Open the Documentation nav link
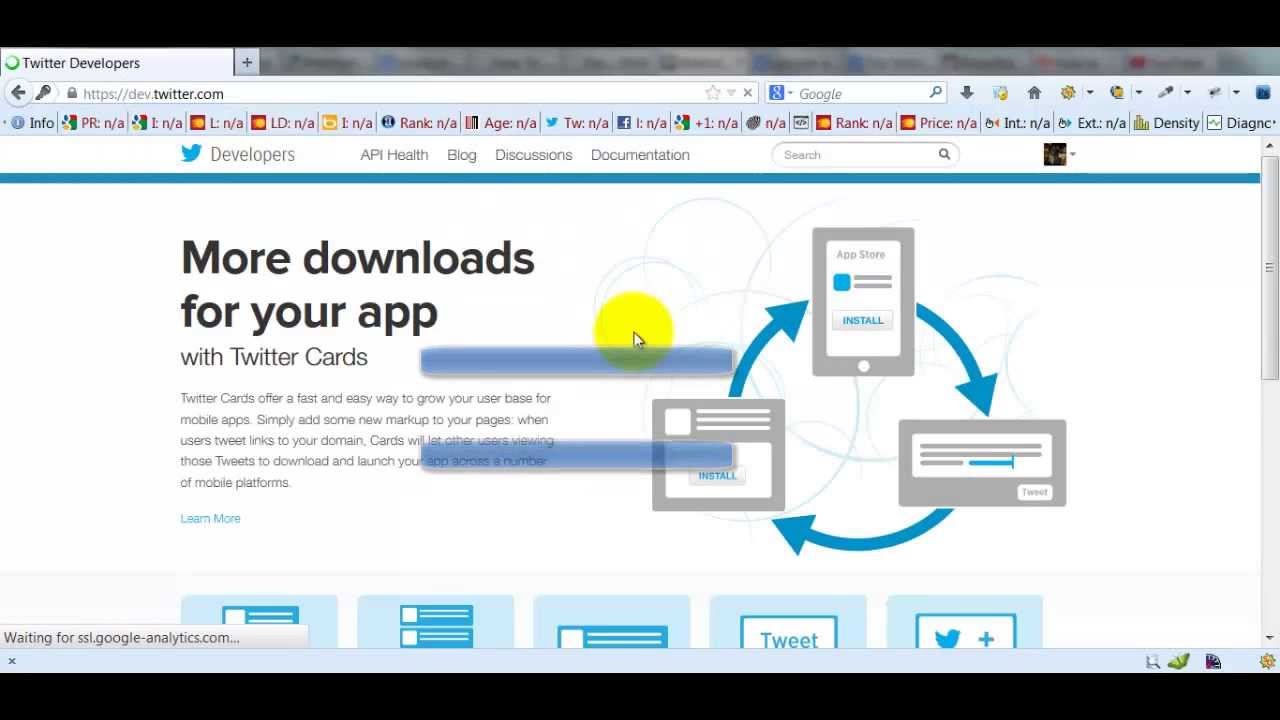Image resolution: width=1280 pixels, height=720 pixels. [640, 155]
